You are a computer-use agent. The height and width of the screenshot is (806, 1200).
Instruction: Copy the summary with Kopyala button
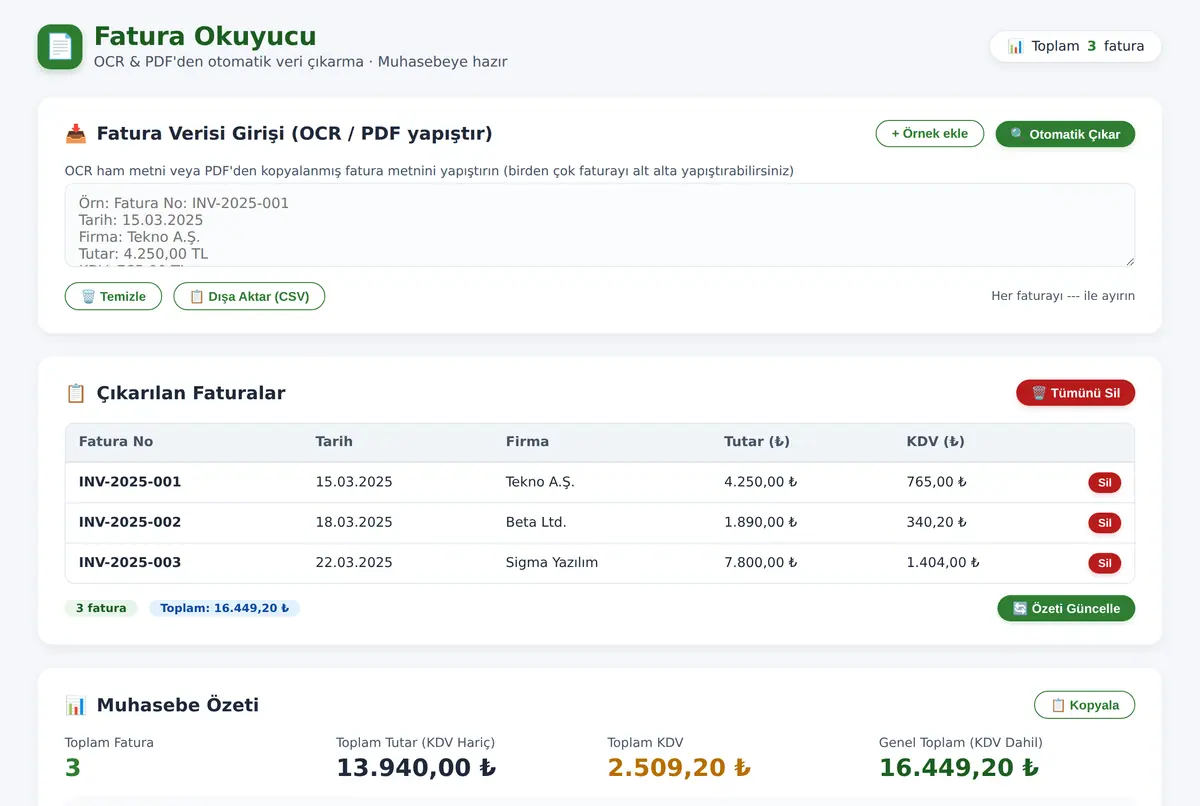click(x=1084, y=705)
